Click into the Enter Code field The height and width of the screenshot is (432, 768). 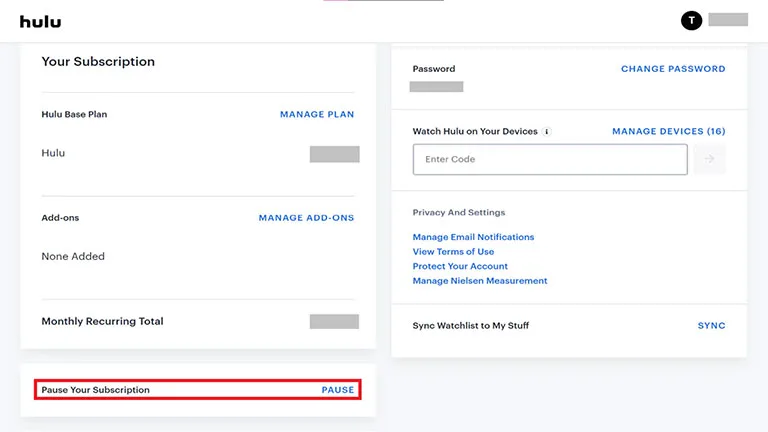[x=550, y=159]
